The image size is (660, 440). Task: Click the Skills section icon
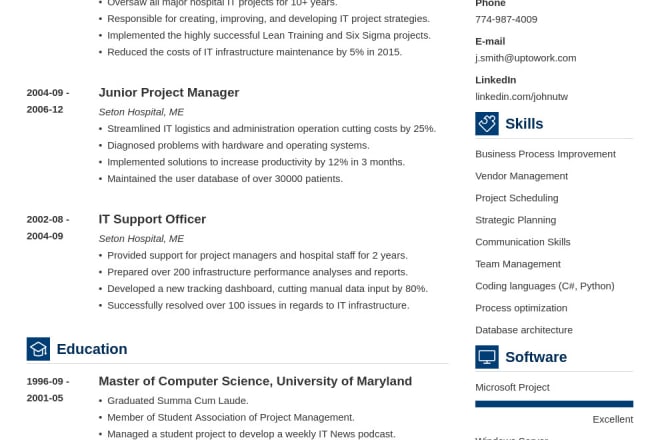point(487,123)
